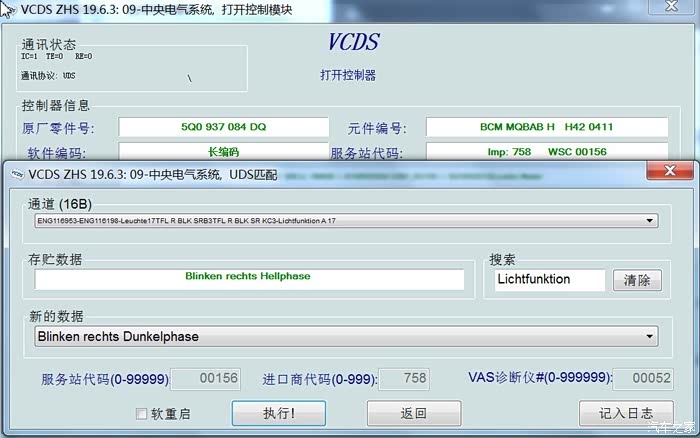Click the 执行! button
The width and height of the screenshot is (700, 438).
279,413
